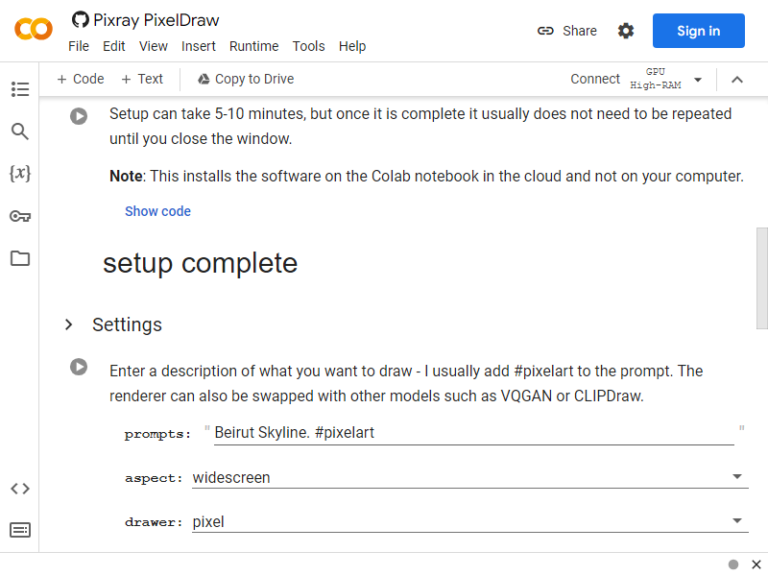
Task: Click the notebook vertical scrollbar
Action: [762, 278]
